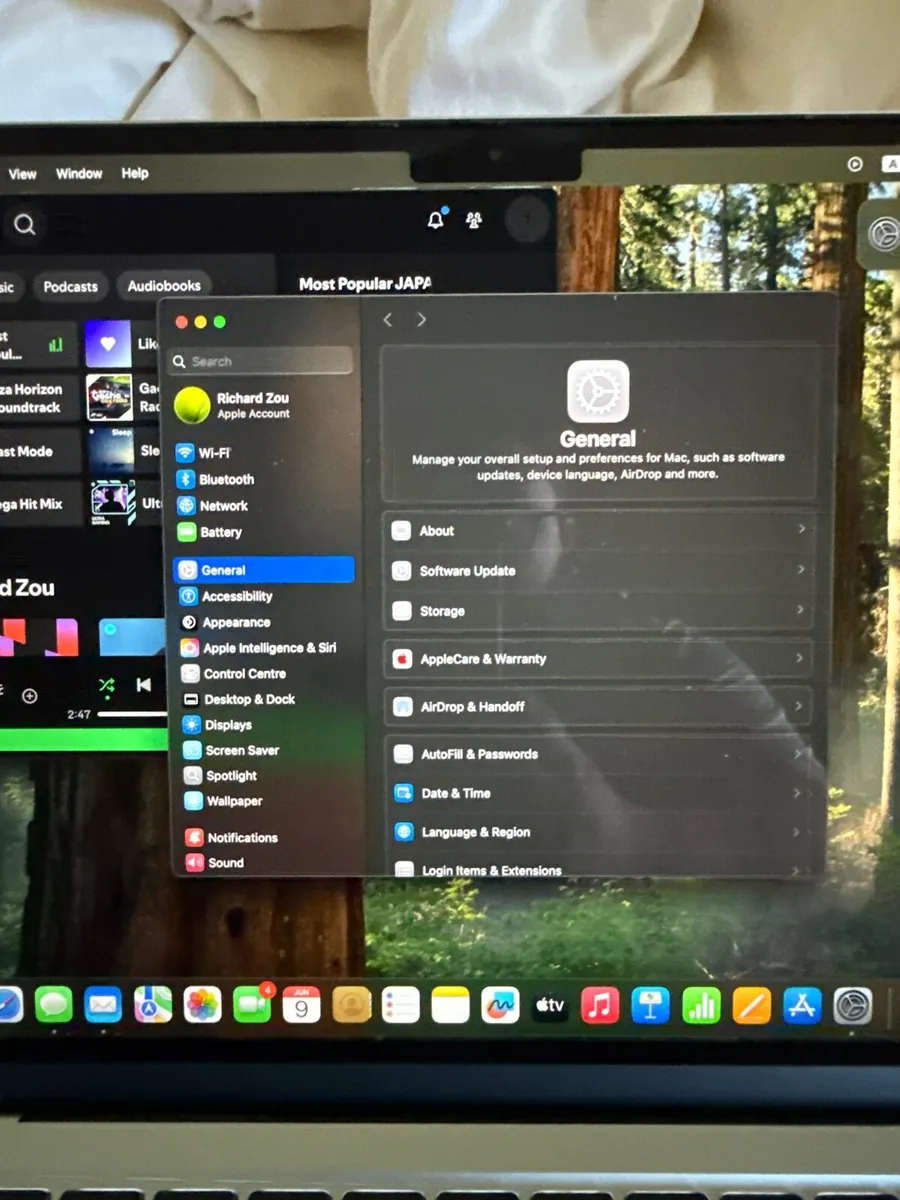Select the highlighted General sidebar item

pos(264,570)
